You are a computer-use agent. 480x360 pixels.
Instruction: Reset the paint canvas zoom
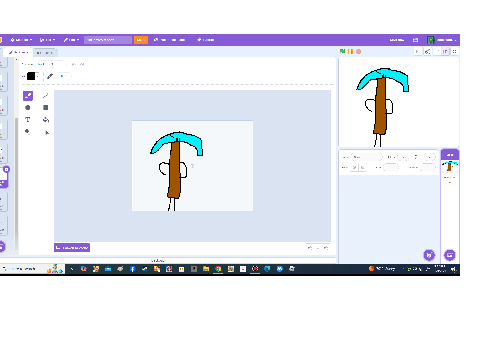pyautogui.click(x=318, y=248)
